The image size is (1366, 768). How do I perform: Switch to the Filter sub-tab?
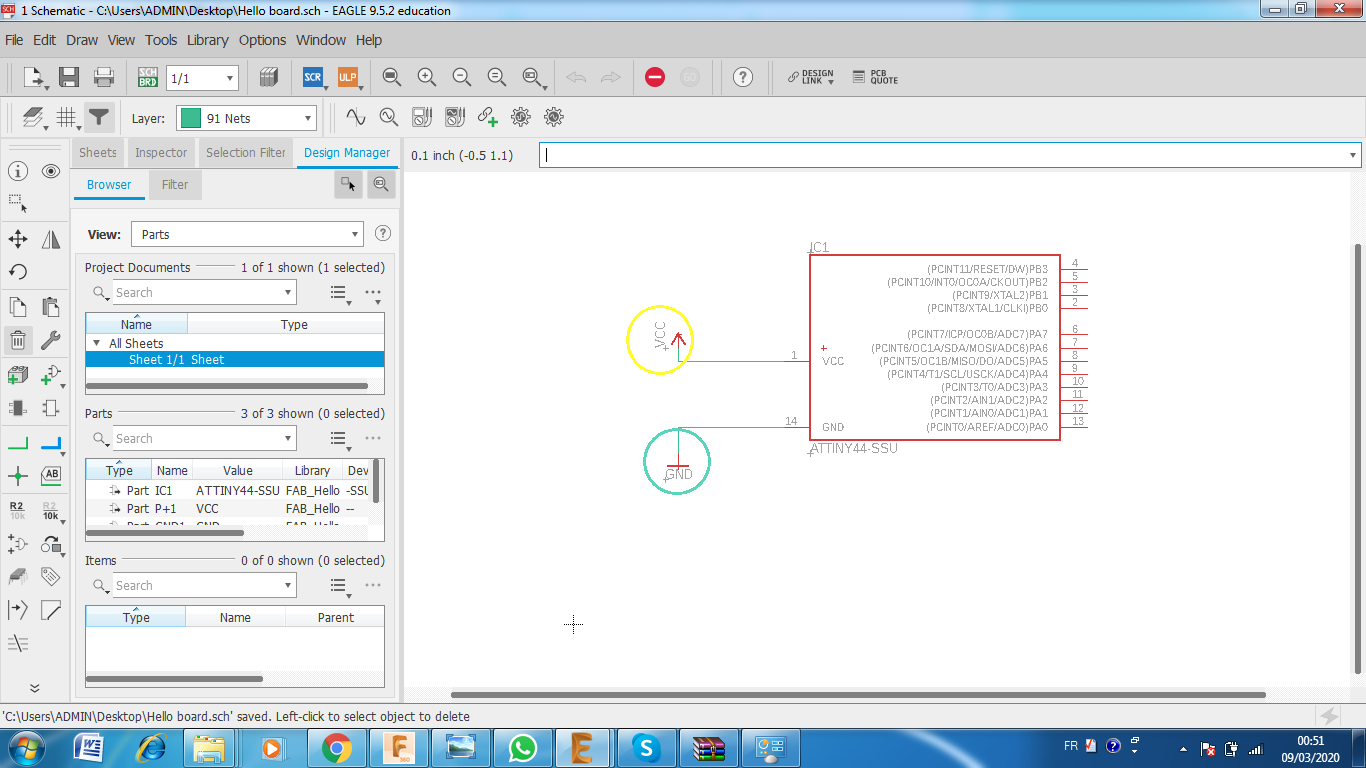(175, 184)
